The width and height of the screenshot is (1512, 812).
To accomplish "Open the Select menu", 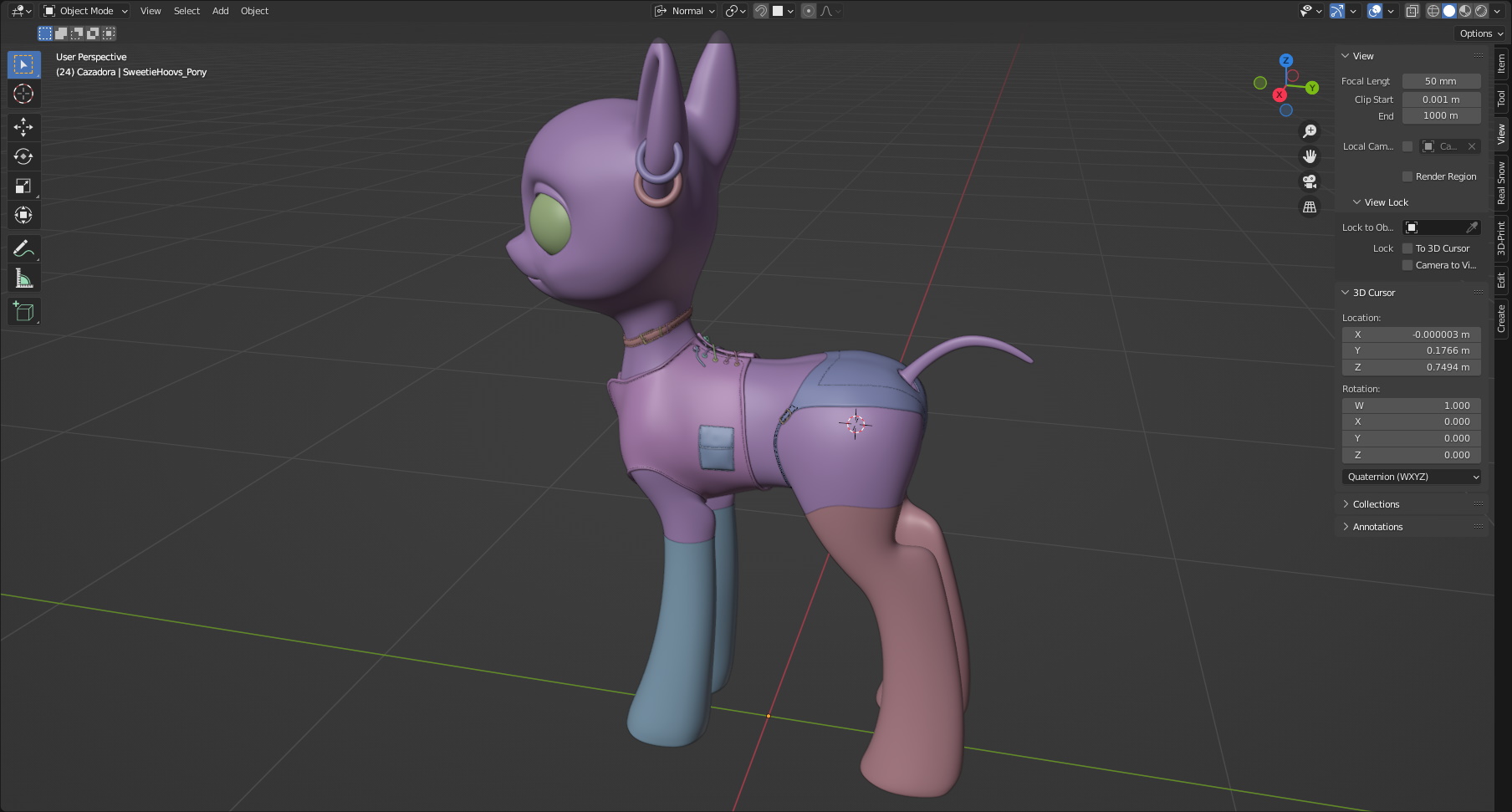I will 186,11.
